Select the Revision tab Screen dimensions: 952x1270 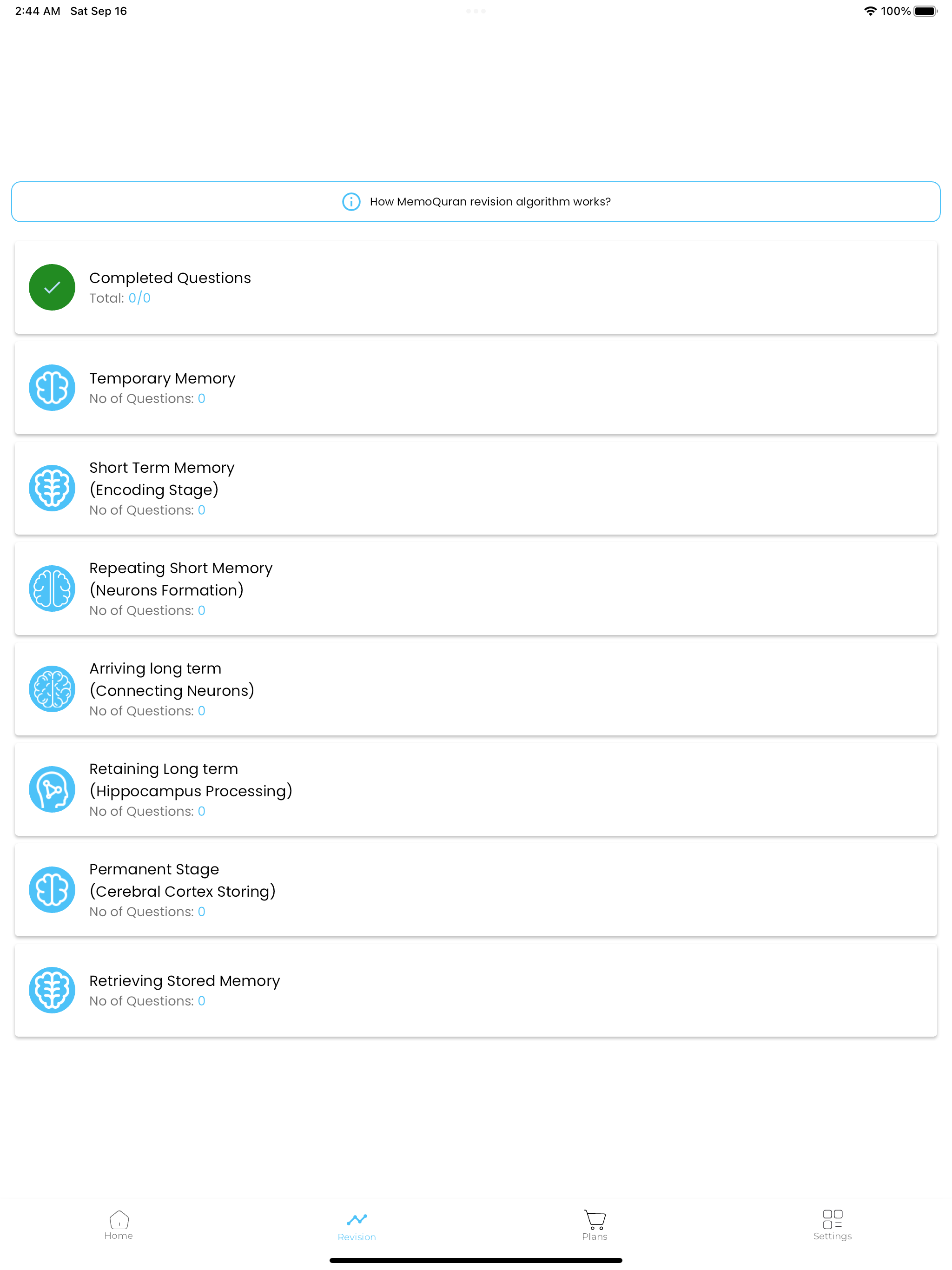(357, 1226)
